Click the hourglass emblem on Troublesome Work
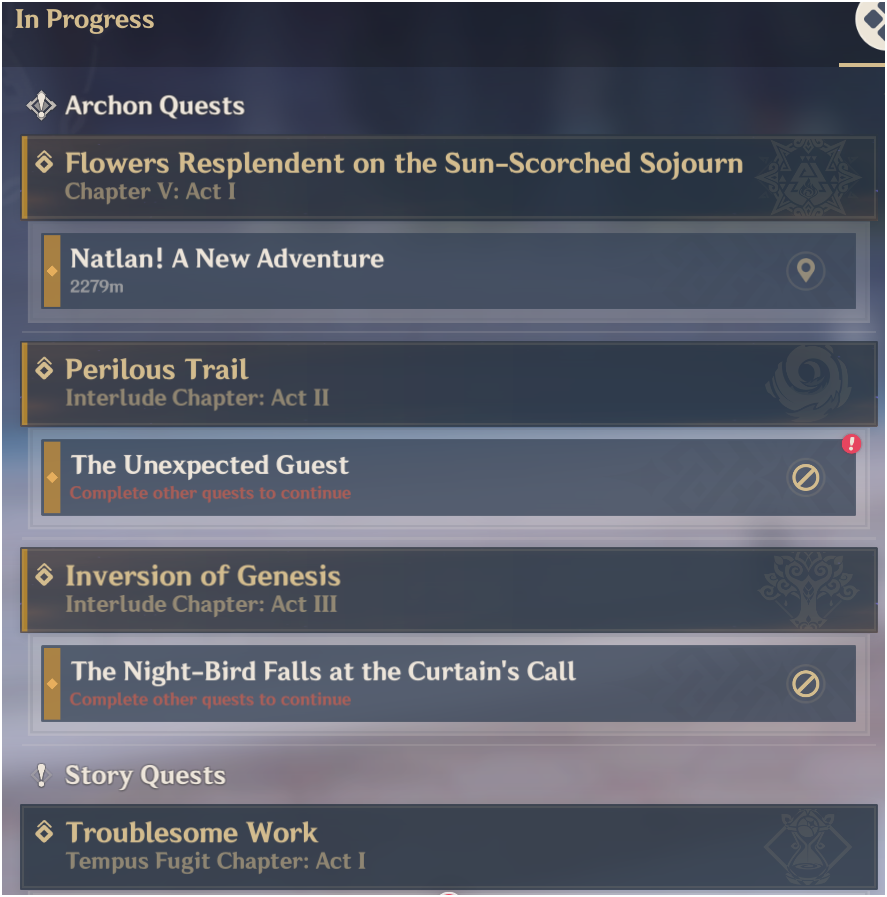This screenshot has height=897, width=887. [x=807, y=847]
